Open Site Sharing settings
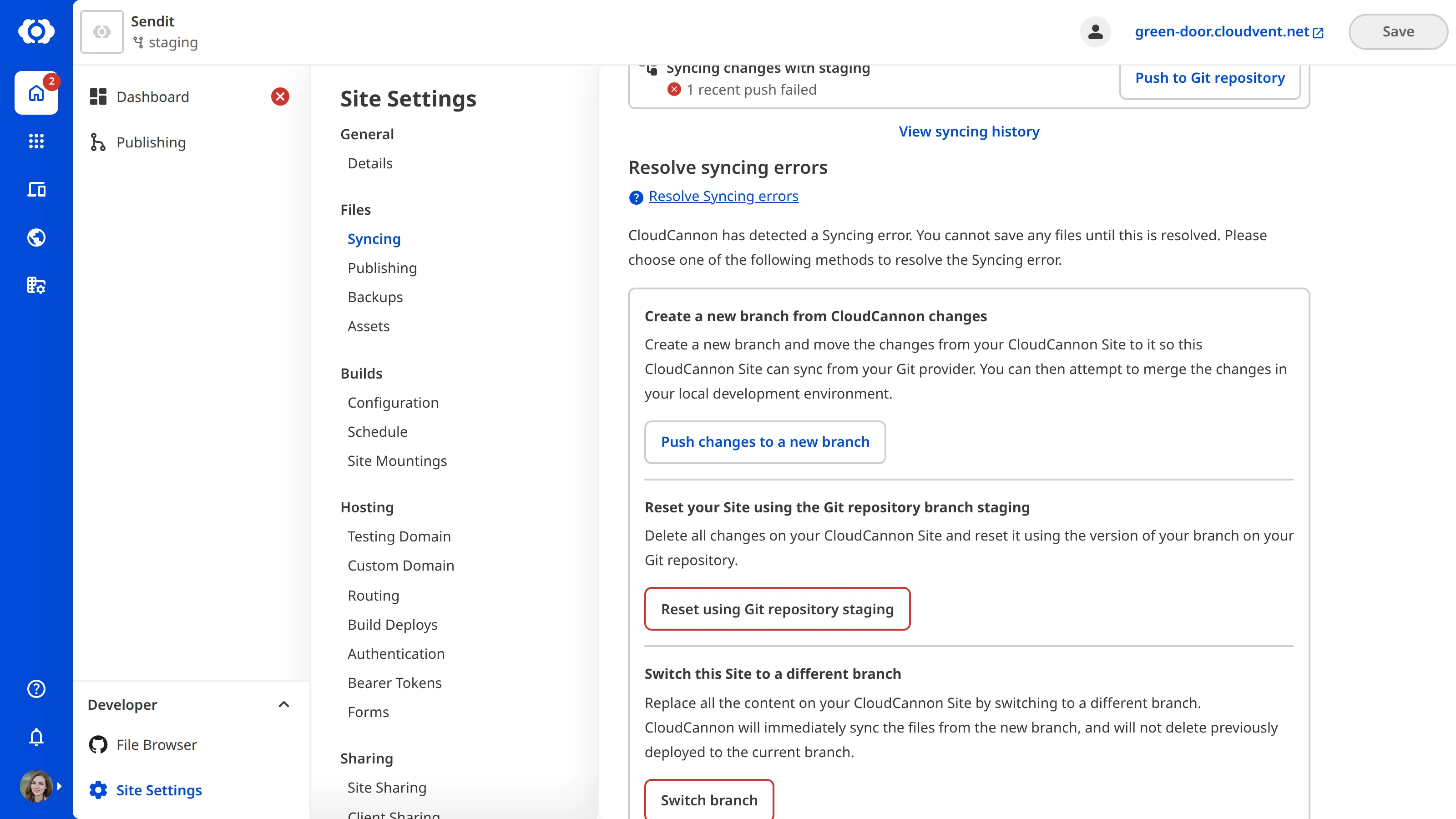1456x819 pixels. (387, 788)
